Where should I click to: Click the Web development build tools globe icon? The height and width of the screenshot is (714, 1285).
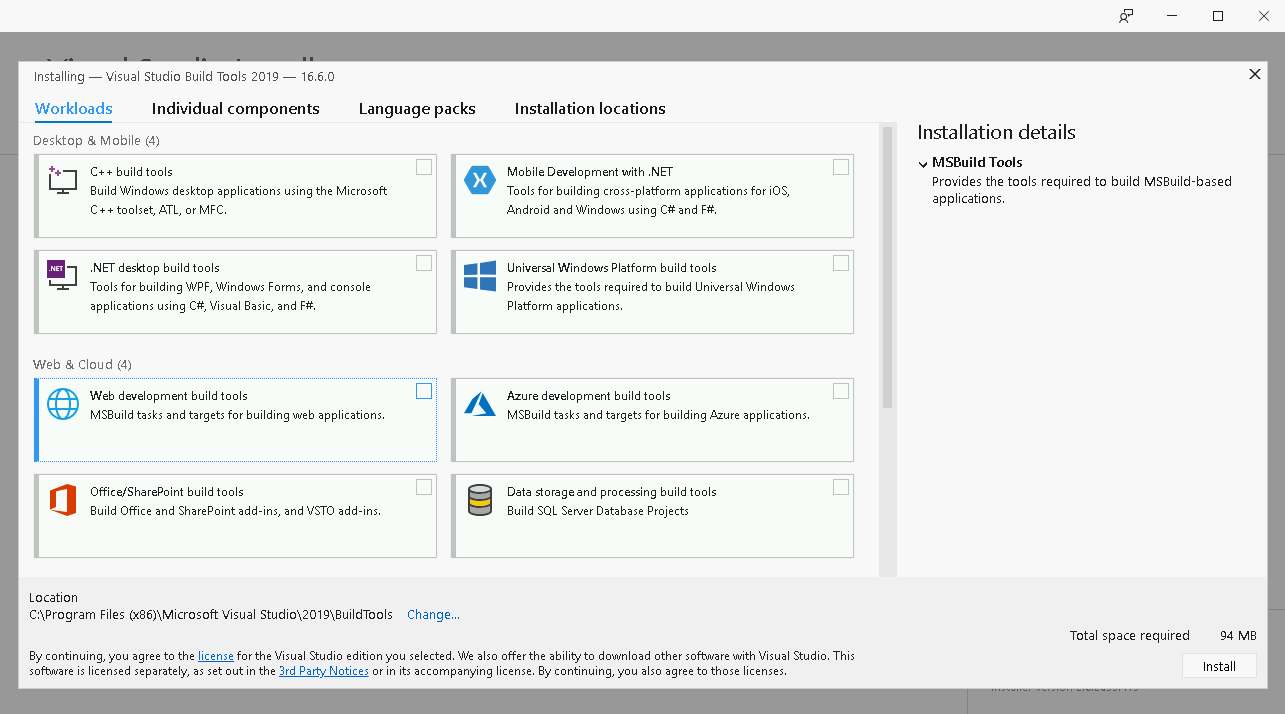(x=63, y=404)
